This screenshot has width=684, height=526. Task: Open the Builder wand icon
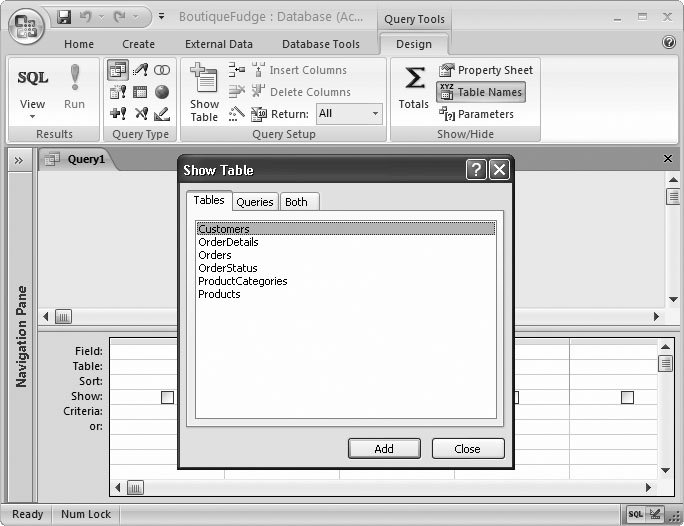tap(237, 114)
